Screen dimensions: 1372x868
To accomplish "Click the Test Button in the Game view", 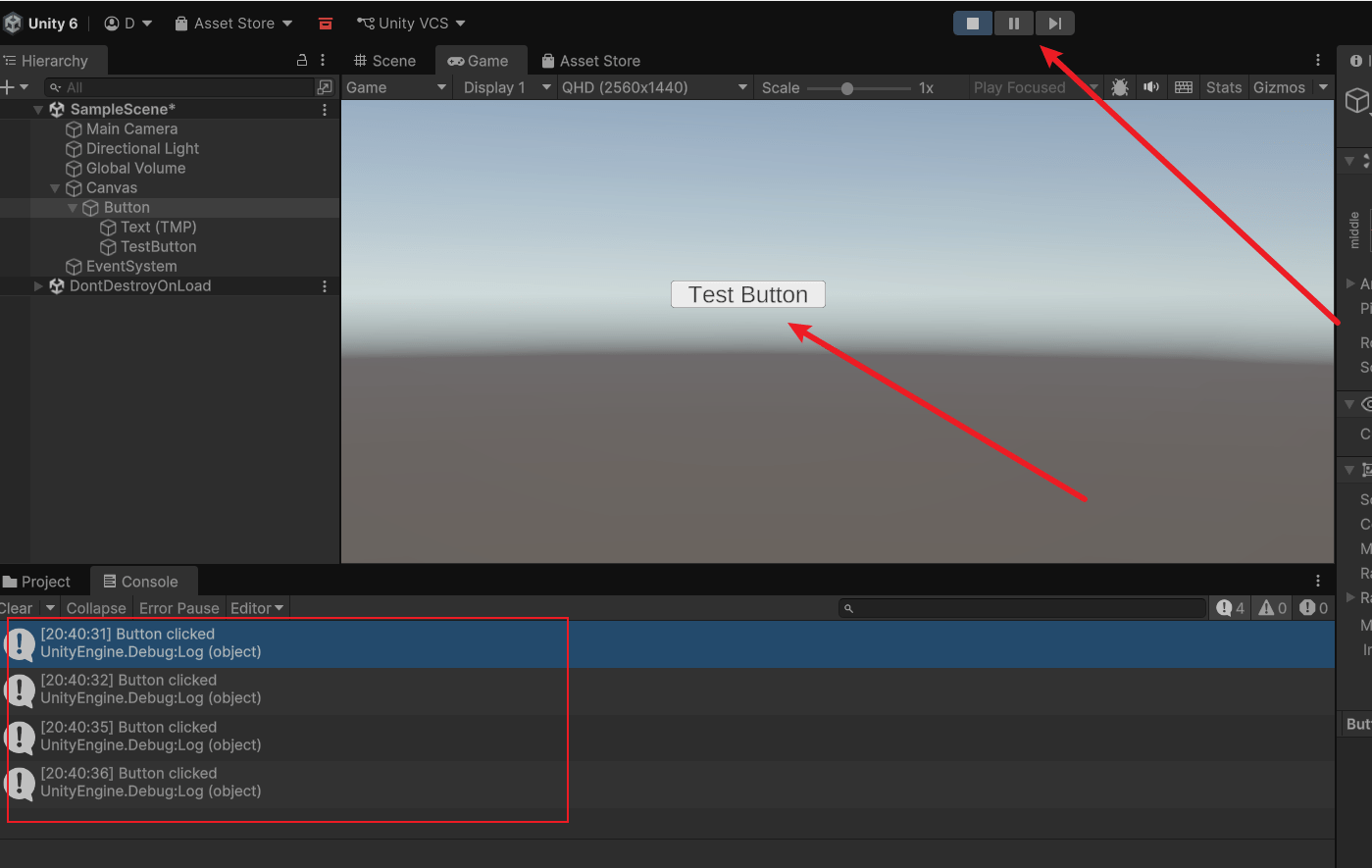I will (x=747, y=294).
